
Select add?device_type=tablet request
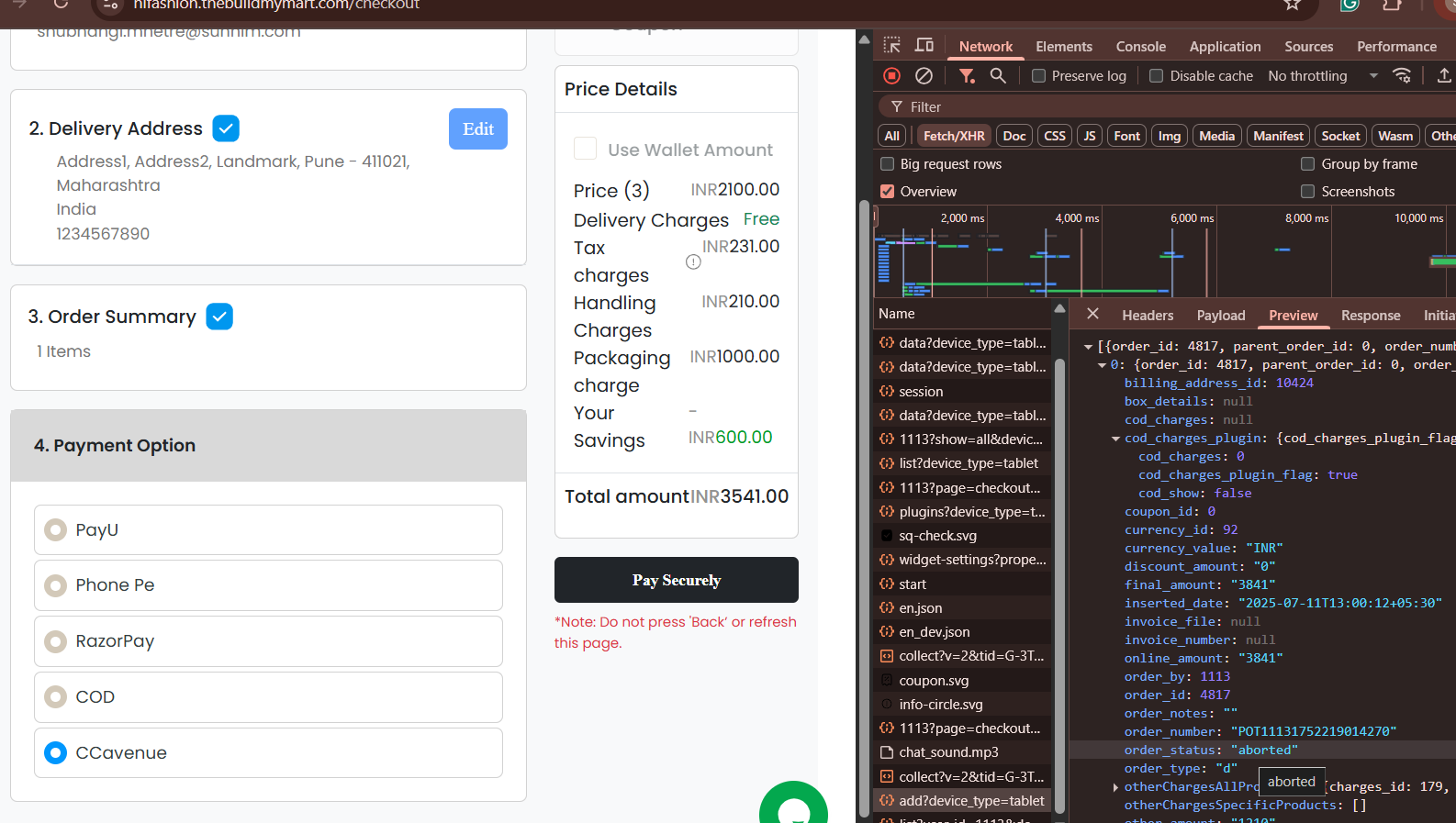(x=962, y=801)
